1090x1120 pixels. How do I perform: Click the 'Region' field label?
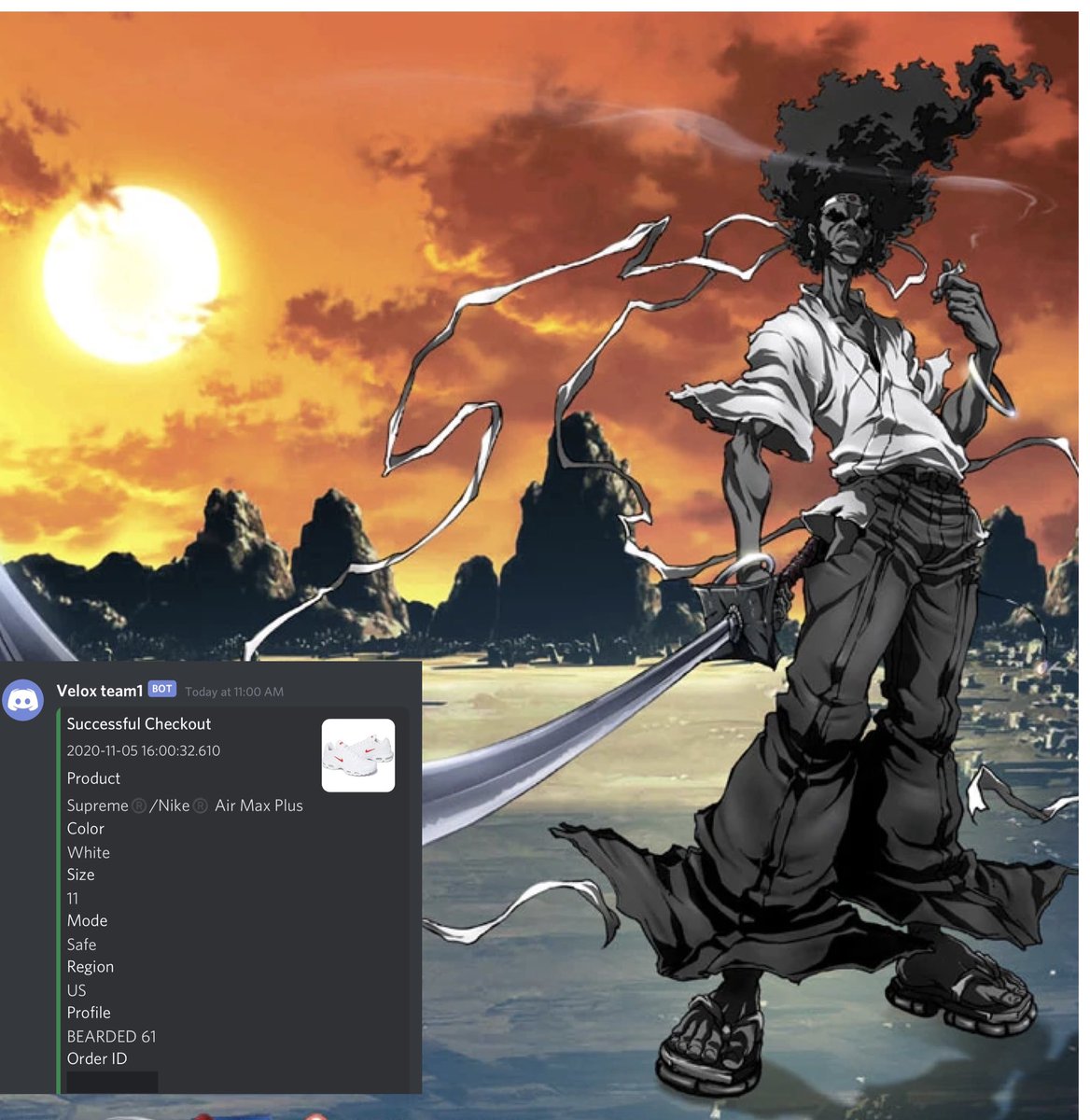(x=91, y=967)
